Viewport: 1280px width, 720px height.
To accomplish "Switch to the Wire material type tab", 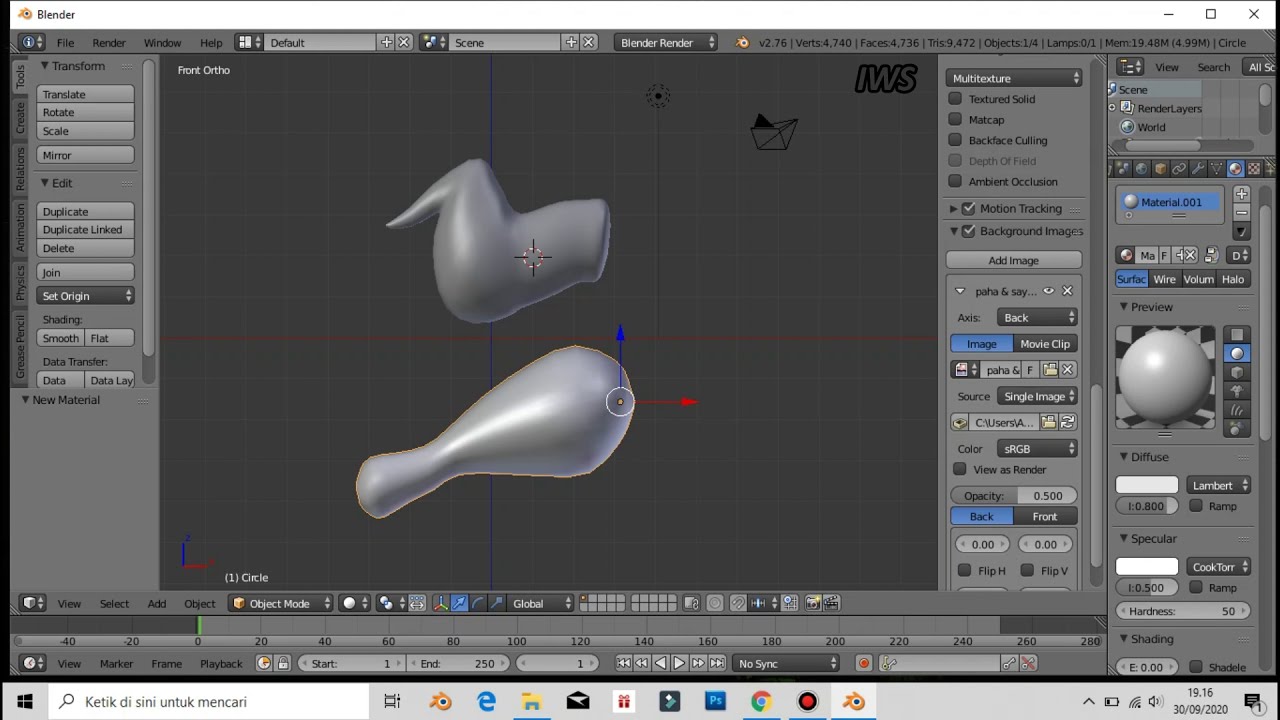I will 1164,279.
